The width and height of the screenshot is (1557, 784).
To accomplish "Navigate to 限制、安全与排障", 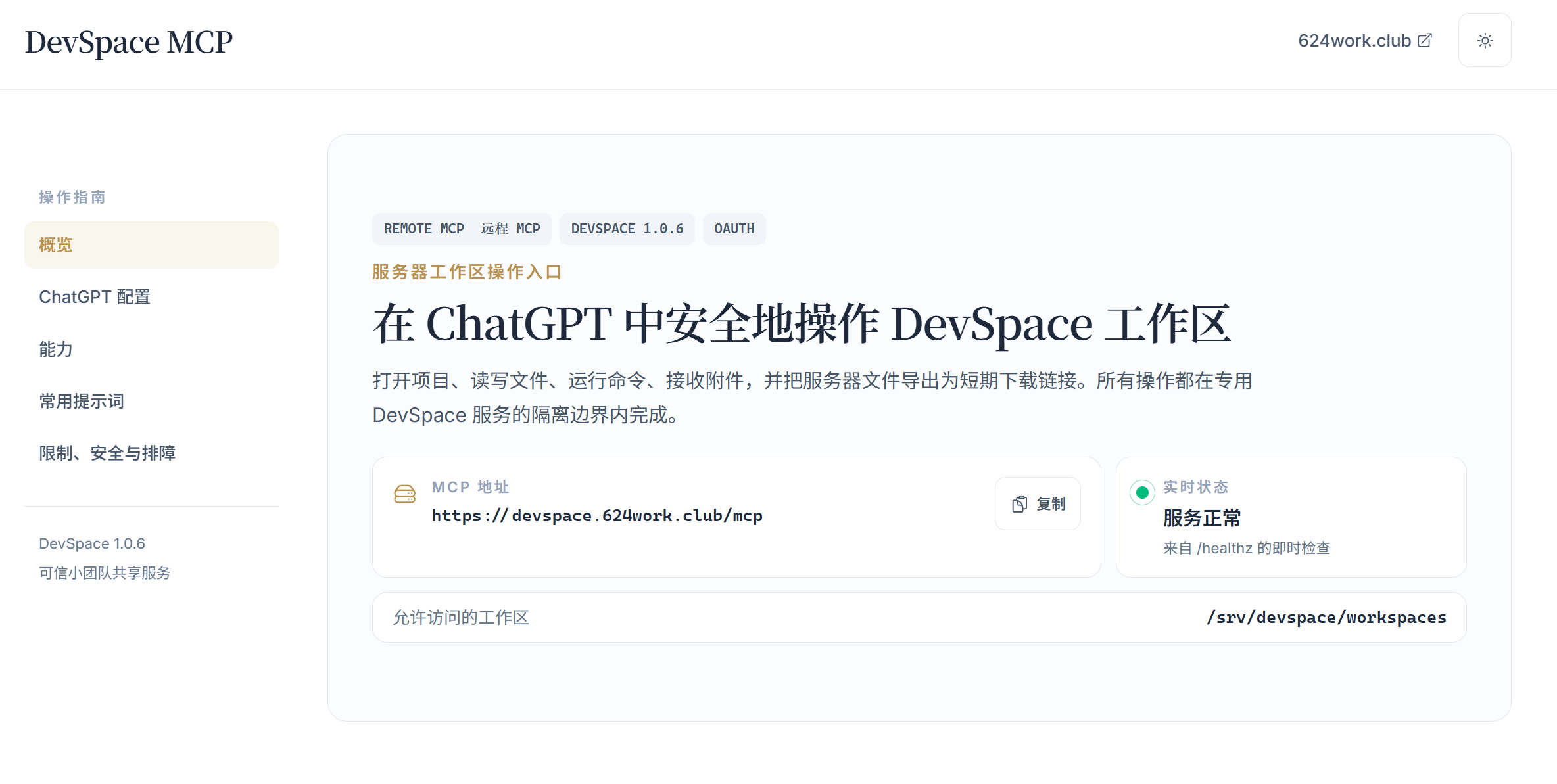I will (151, 453).
